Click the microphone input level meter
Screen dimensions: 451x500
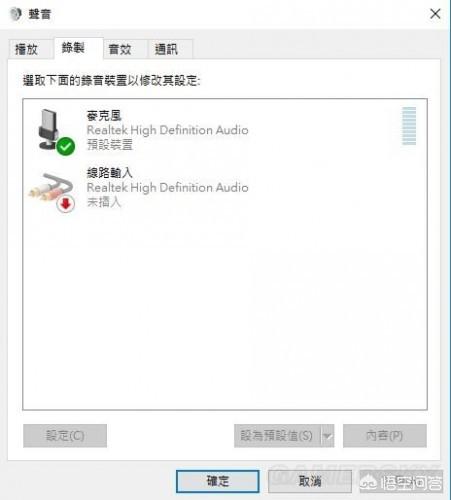(409, 126)
